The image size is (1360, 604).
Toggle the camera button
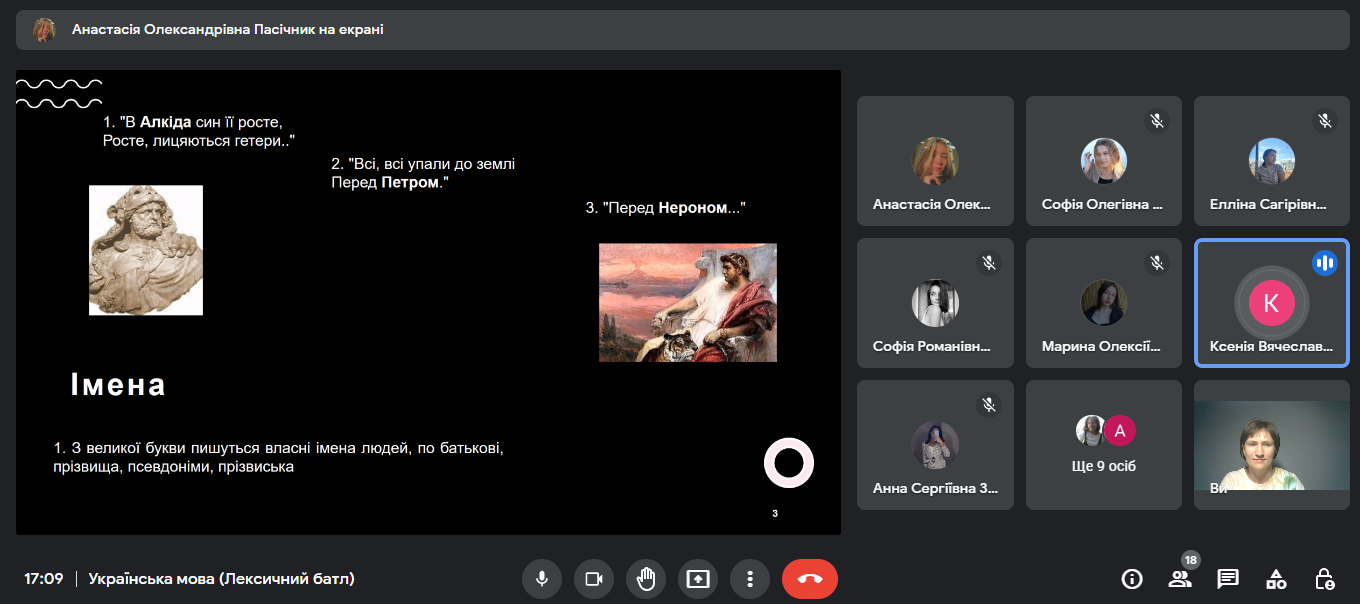coord(593,578)
